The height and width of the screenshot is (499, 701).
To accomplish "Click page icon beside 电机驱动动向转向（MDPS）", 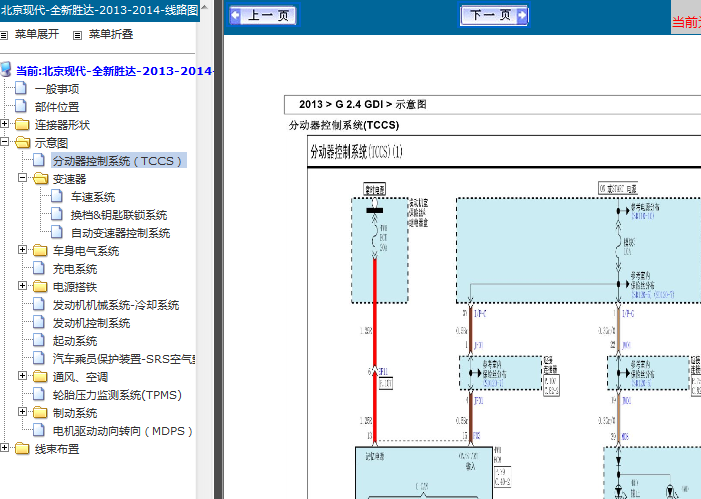I will coord(39,430).
